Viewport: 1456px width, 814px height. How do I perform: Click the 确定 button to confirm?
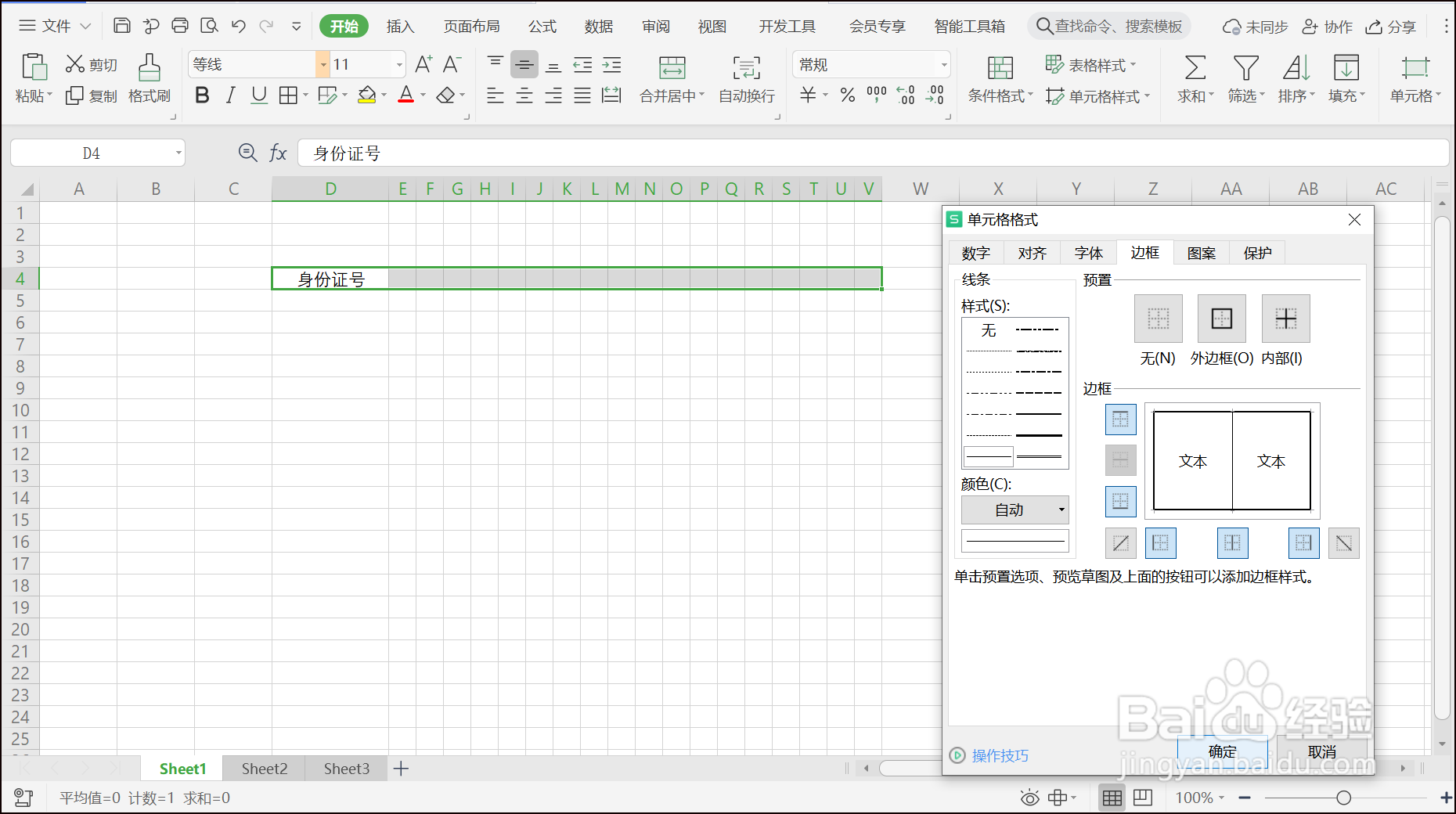point(1222,751)
